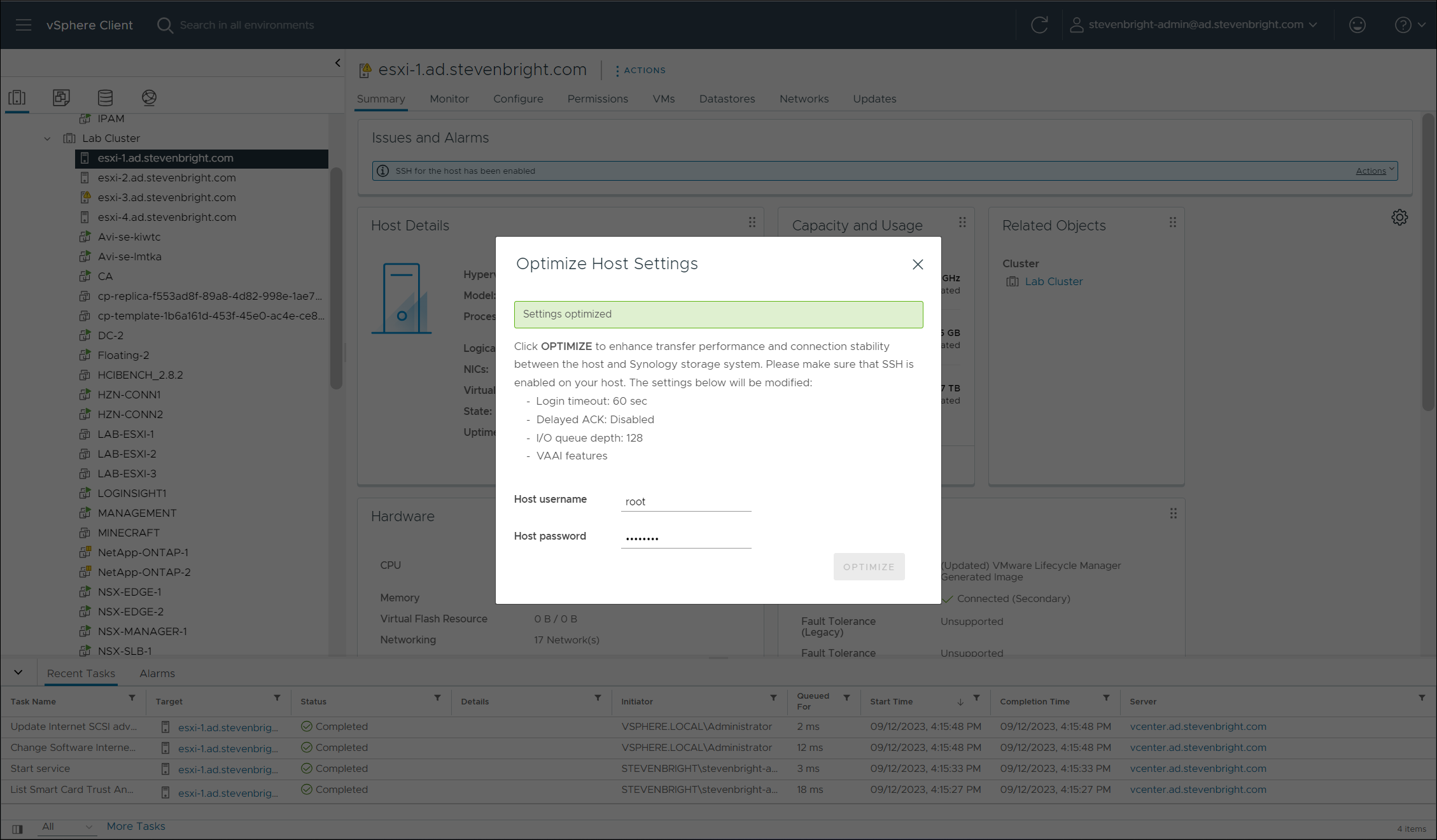Sort by Start Time arrow

coord(960,702)
